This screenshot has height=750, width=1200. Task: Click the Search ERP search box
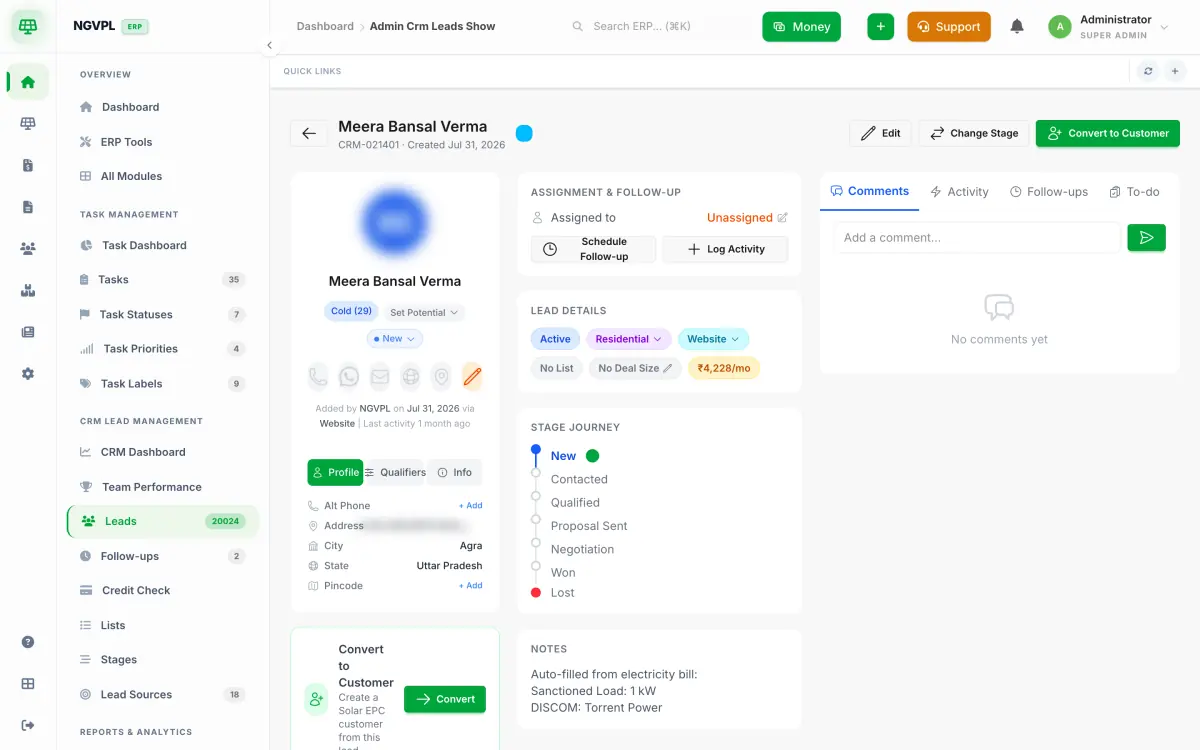coord(660,26)
